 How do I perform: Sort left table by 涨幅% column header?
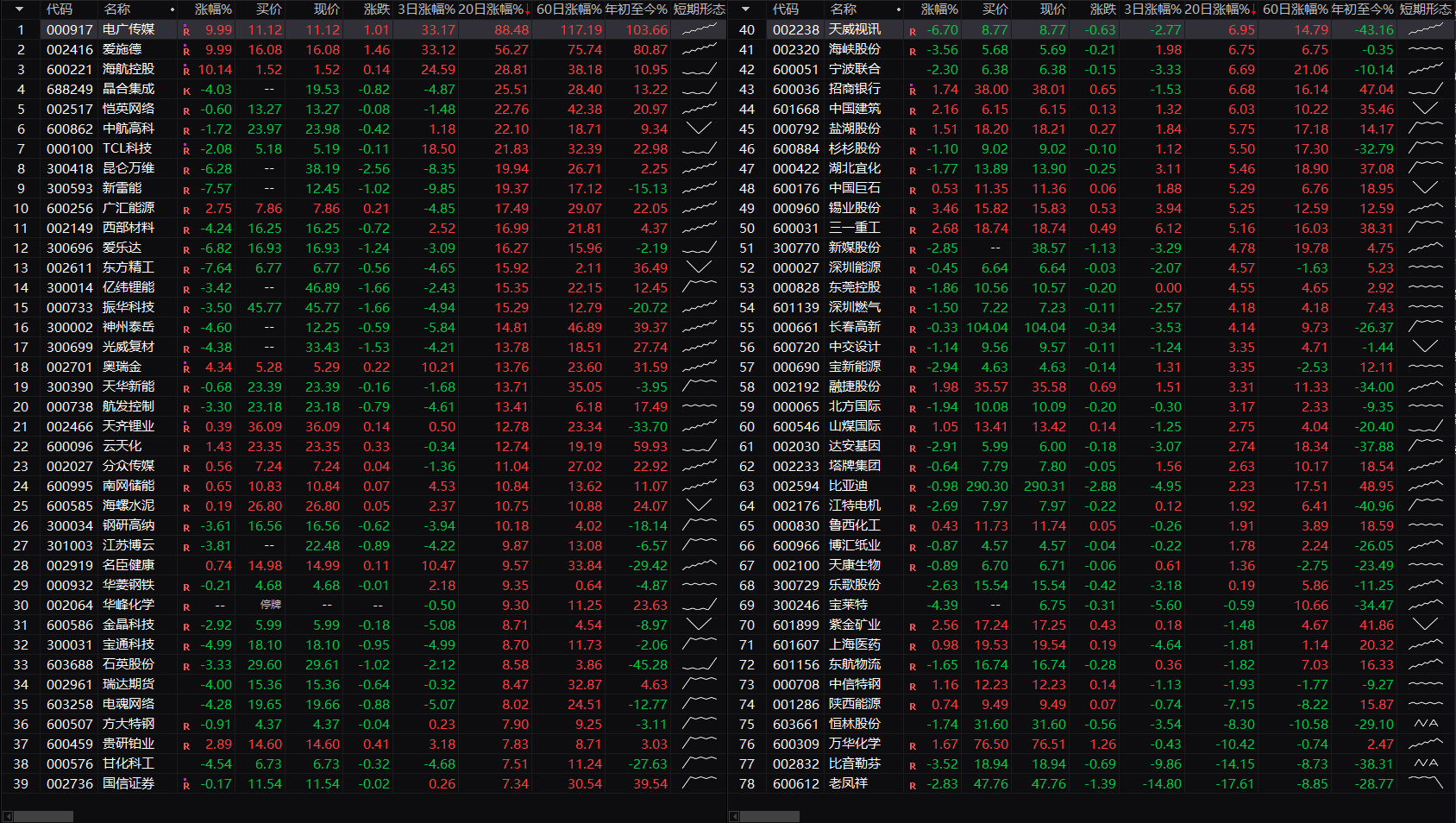pos(213,9)
